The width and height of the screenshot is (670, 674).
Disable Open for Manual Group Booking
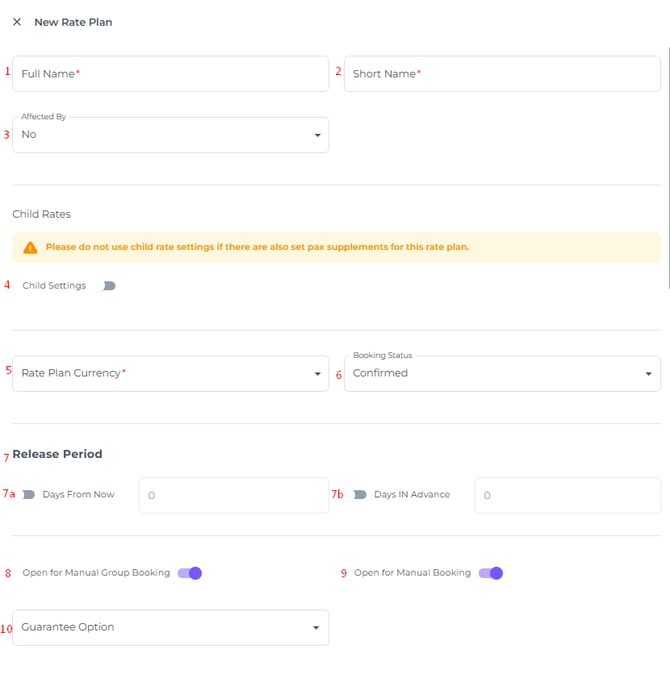190,573
